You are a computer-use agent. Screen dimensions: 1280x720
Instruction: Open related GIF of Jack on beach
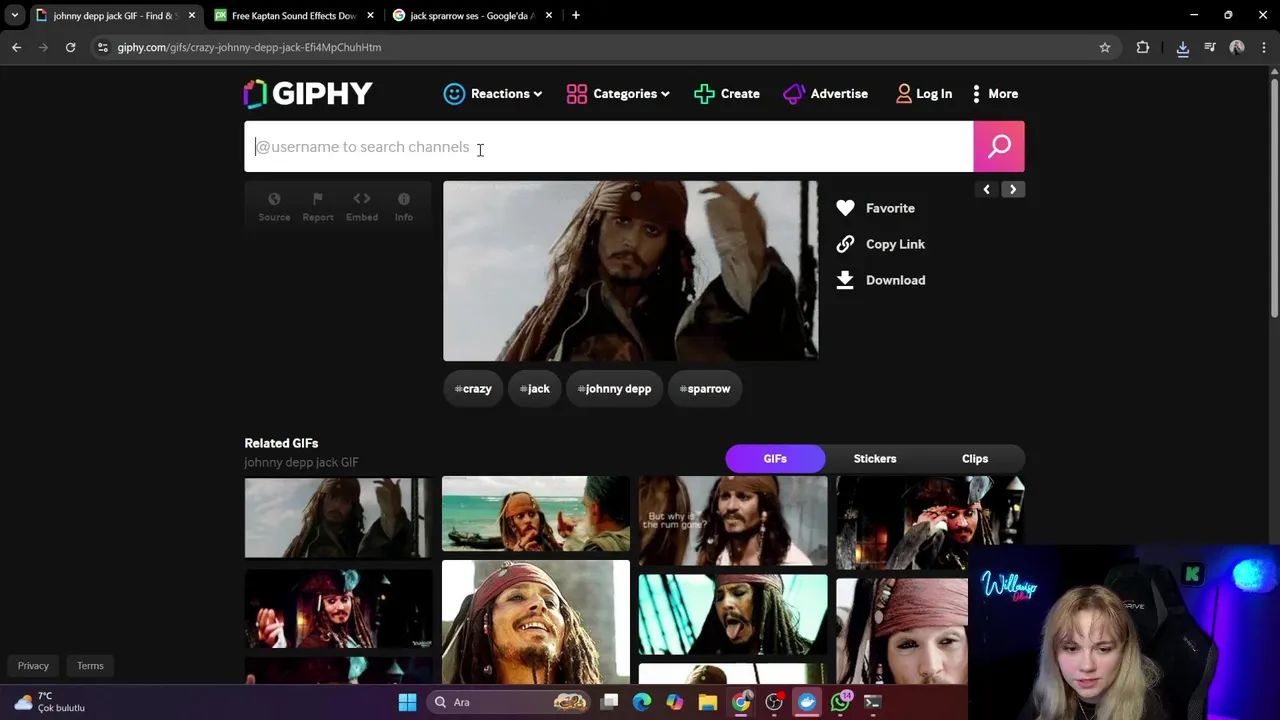coord(536,514)
